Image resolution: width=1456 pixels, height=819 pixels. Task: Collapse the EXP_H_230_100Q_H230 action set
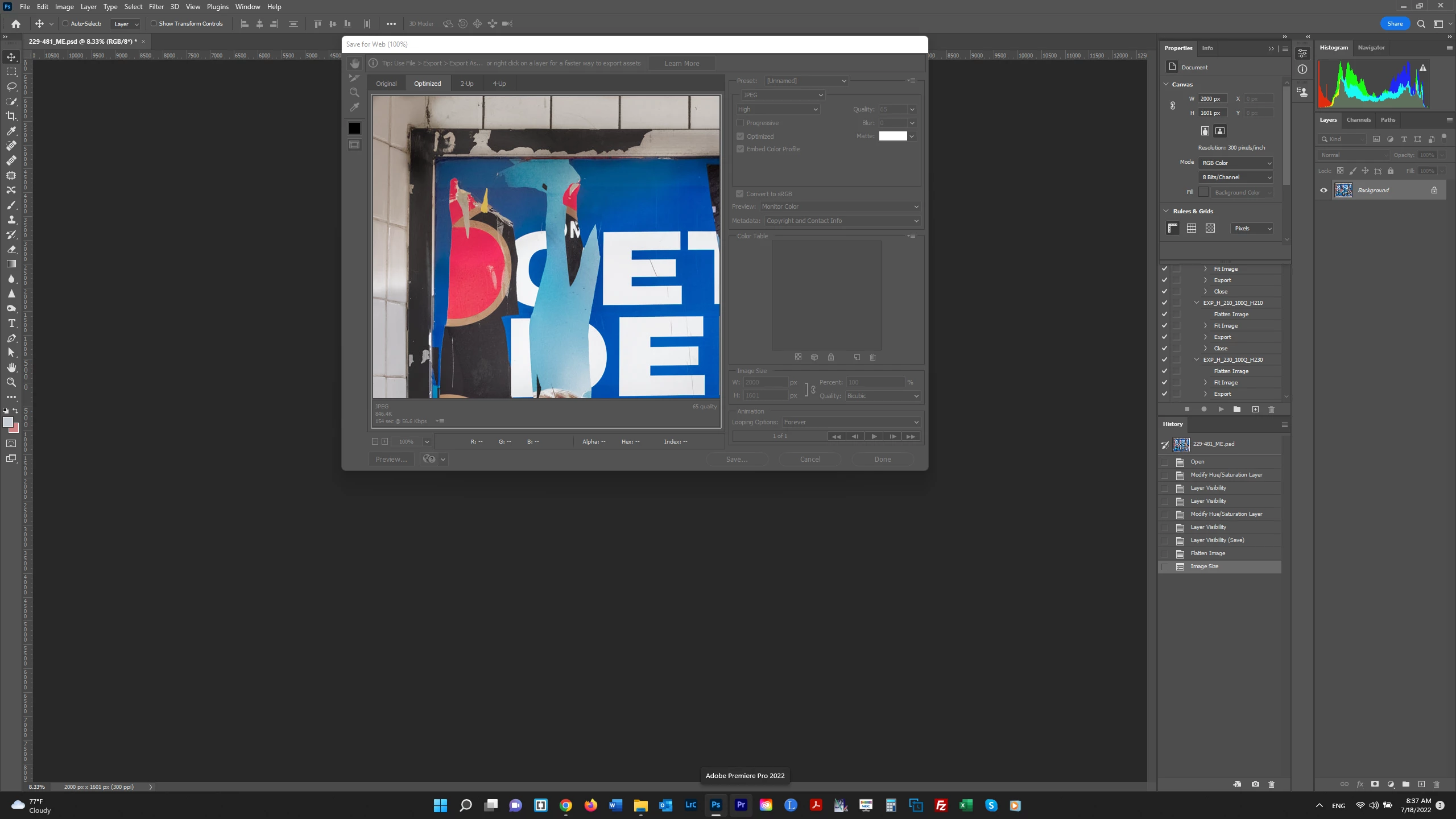(x=1197, y=359)
